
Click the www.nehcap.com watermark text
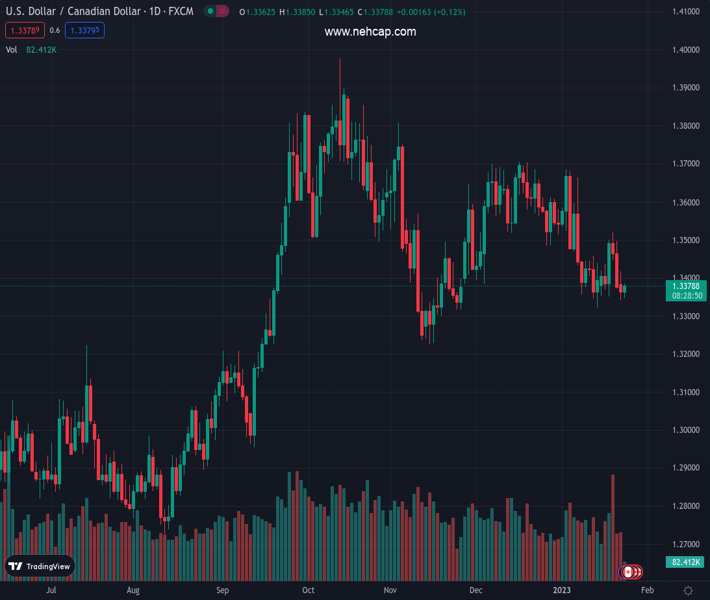370,32
